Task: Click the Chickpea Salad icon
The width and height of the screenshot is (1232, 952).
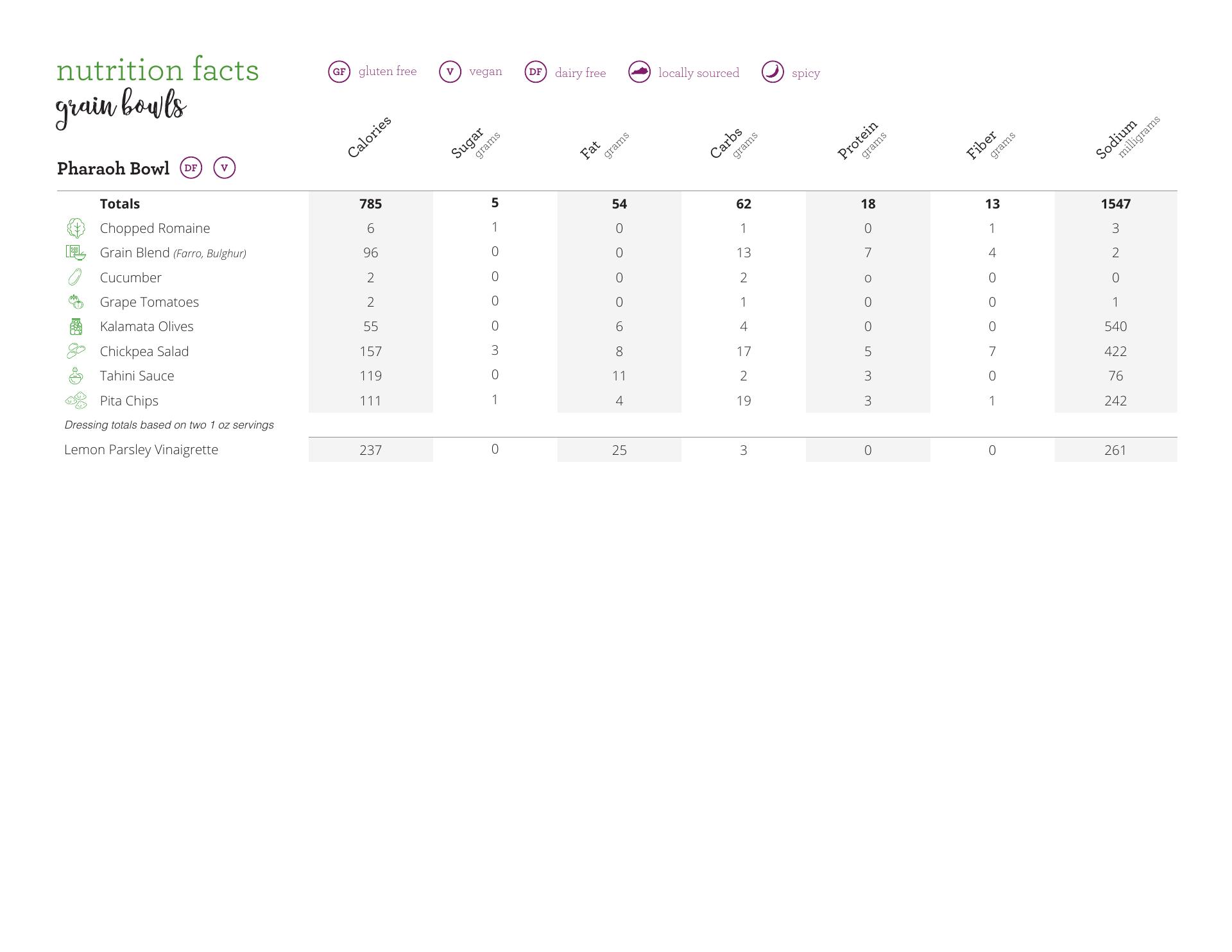Action: (76, 351)
